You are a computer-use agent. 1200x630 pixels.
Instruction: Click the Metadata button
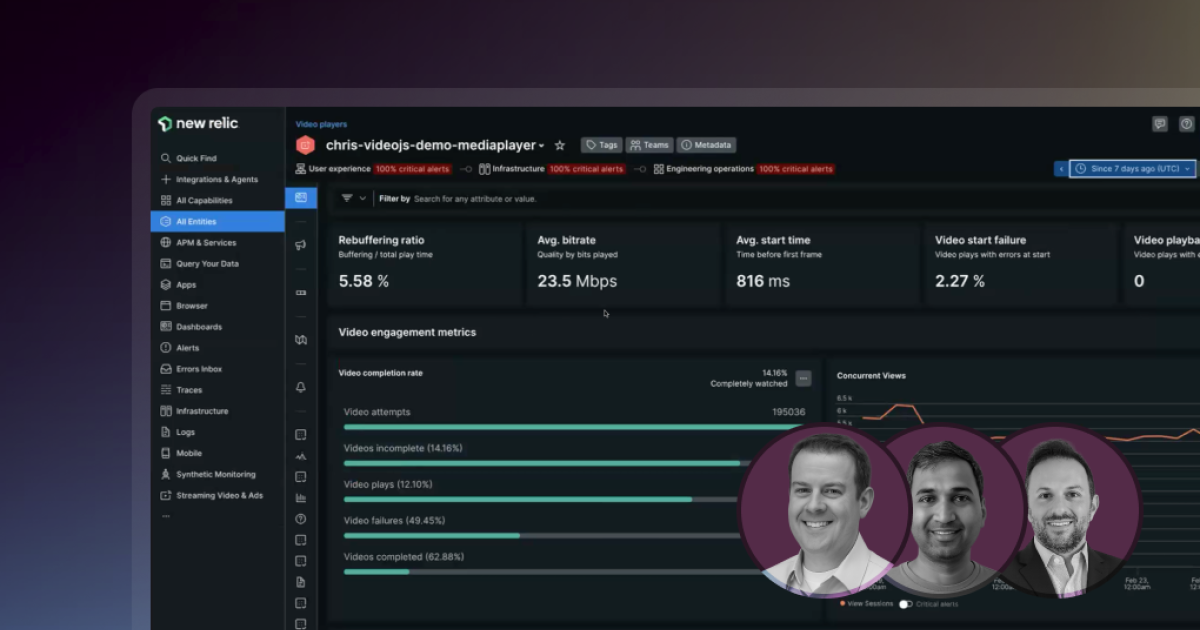point(706,145)
